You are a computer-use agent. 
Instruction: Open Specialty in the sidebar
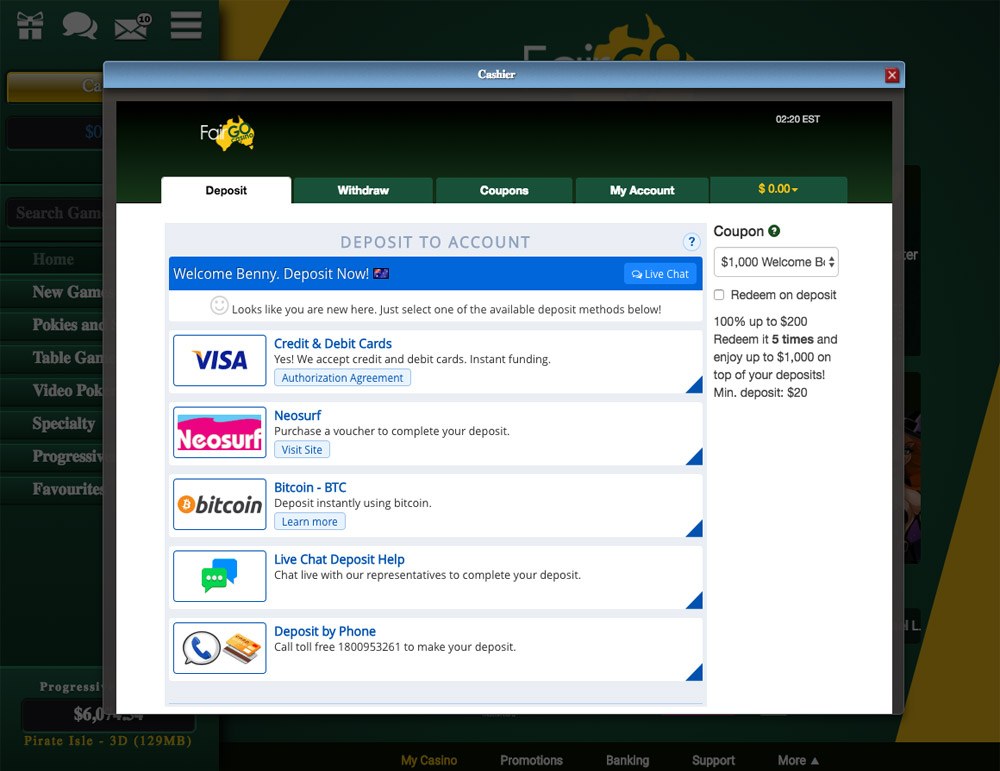click(x=54, y=423)
